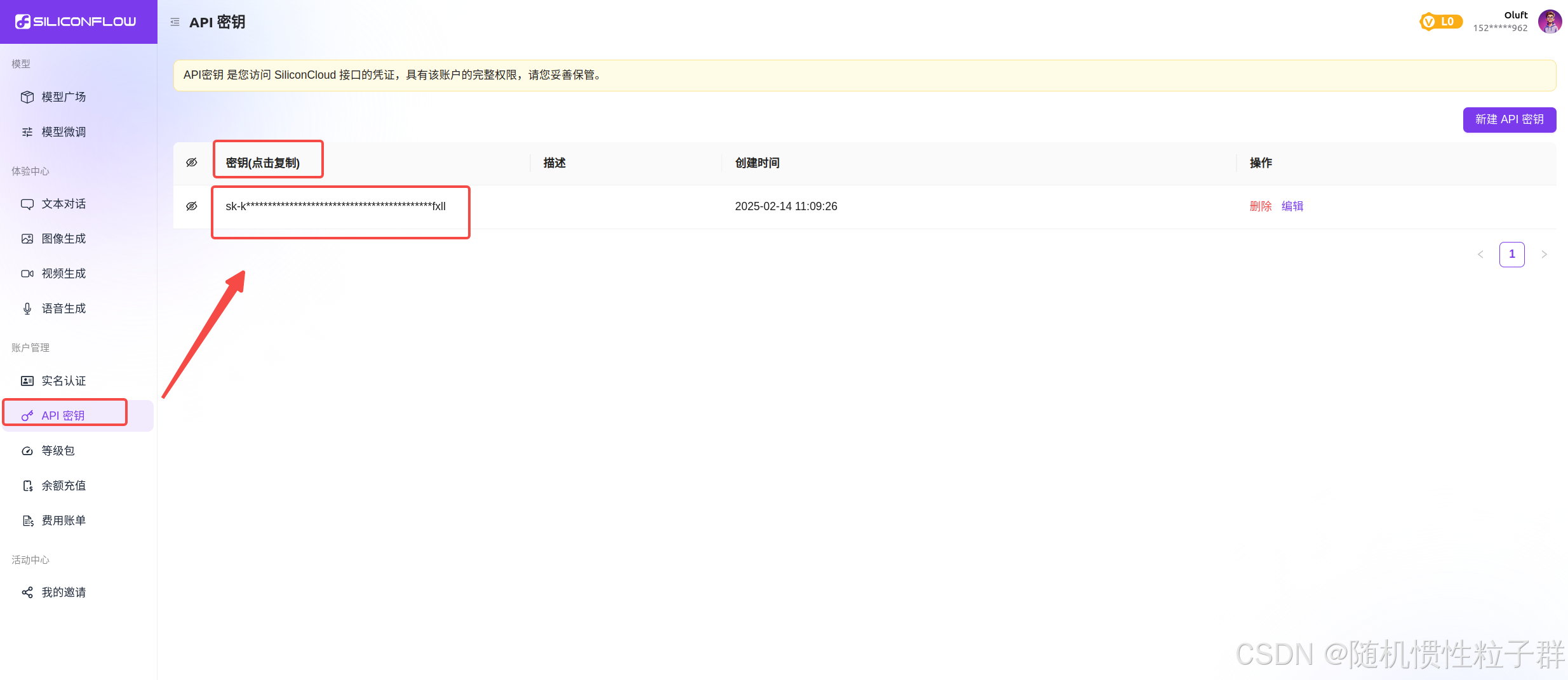
Task: Click the SiliconFlow logo
Action: [x=76, y=22]
